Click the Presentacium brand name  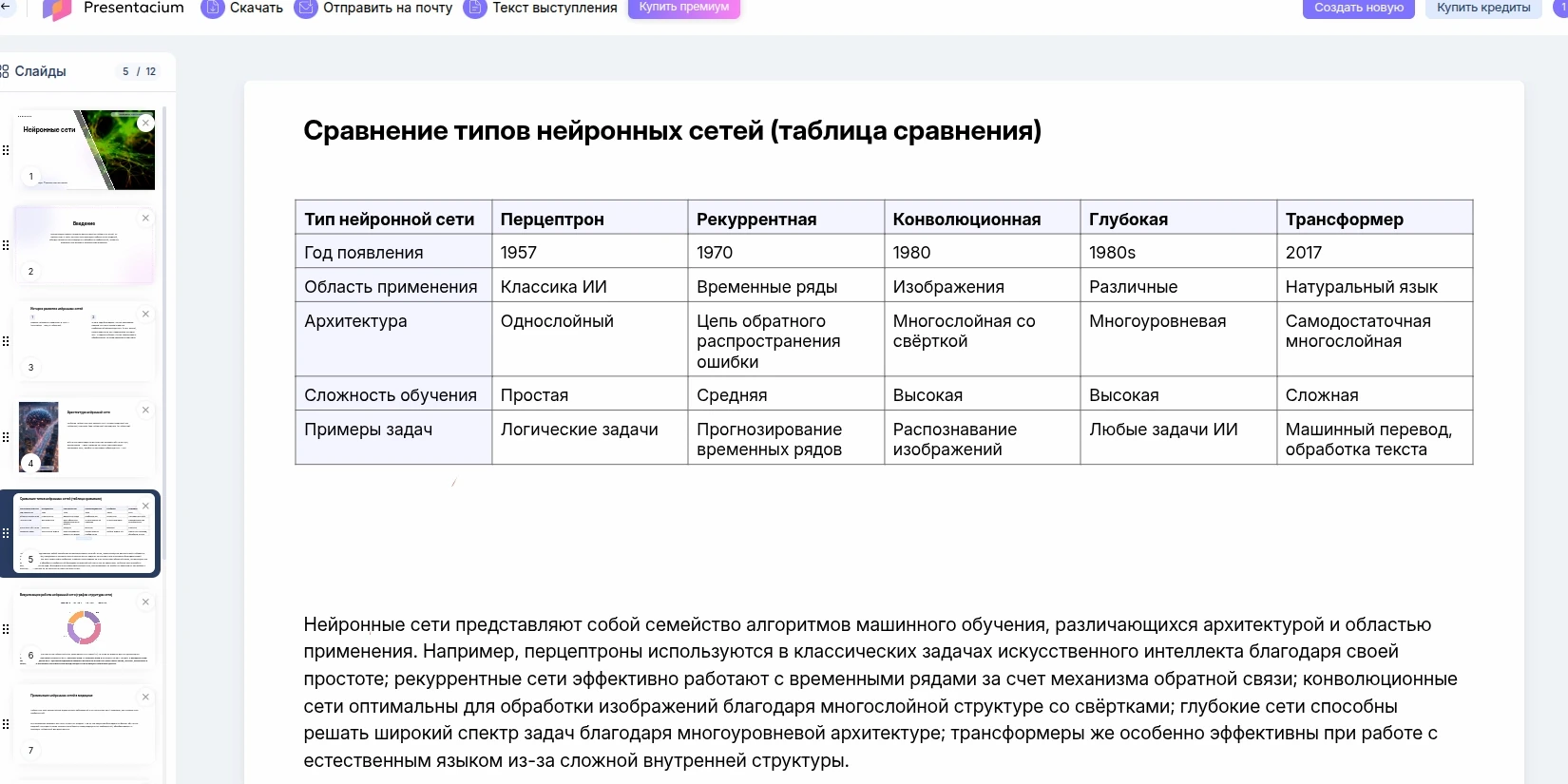(x=134, y=8)
